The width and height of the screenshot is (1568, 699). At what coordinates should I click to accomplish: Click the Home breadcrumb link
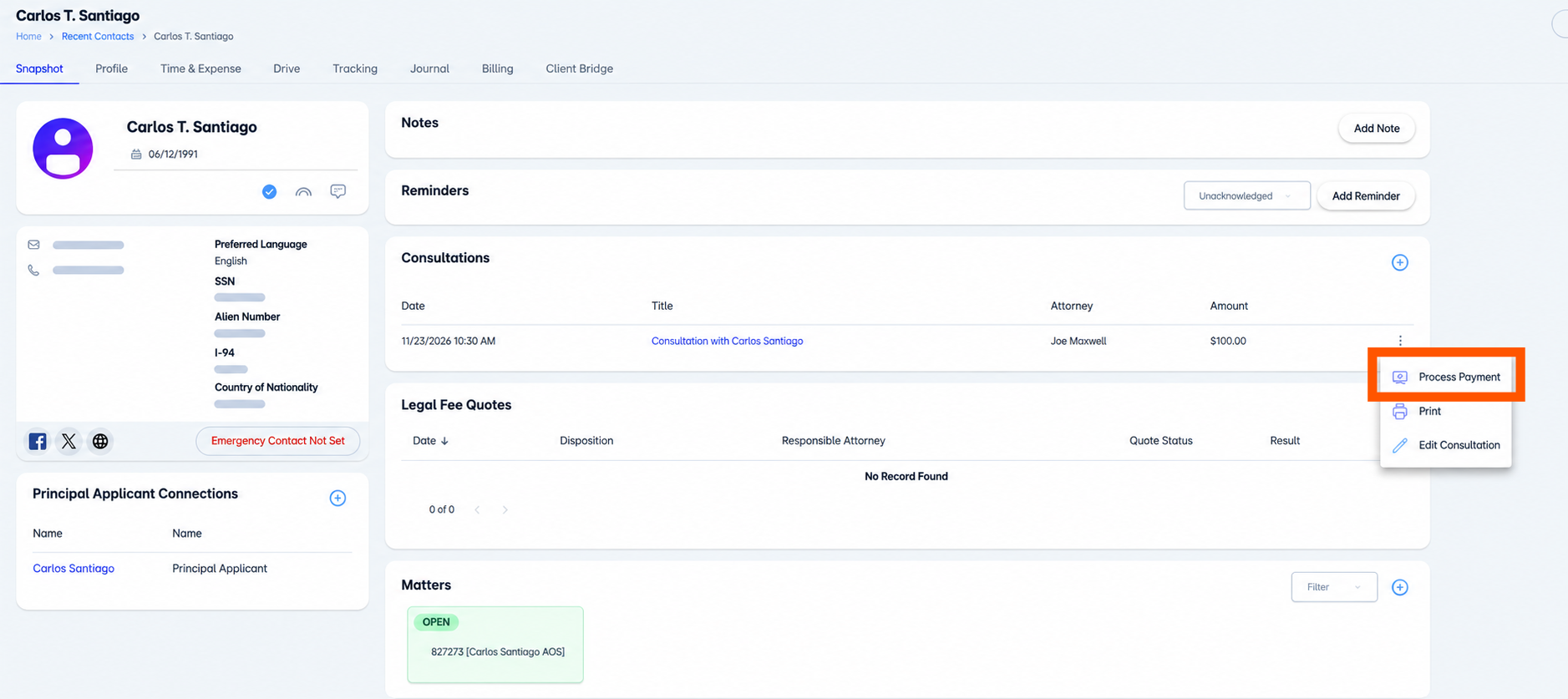tap(28, 37)
